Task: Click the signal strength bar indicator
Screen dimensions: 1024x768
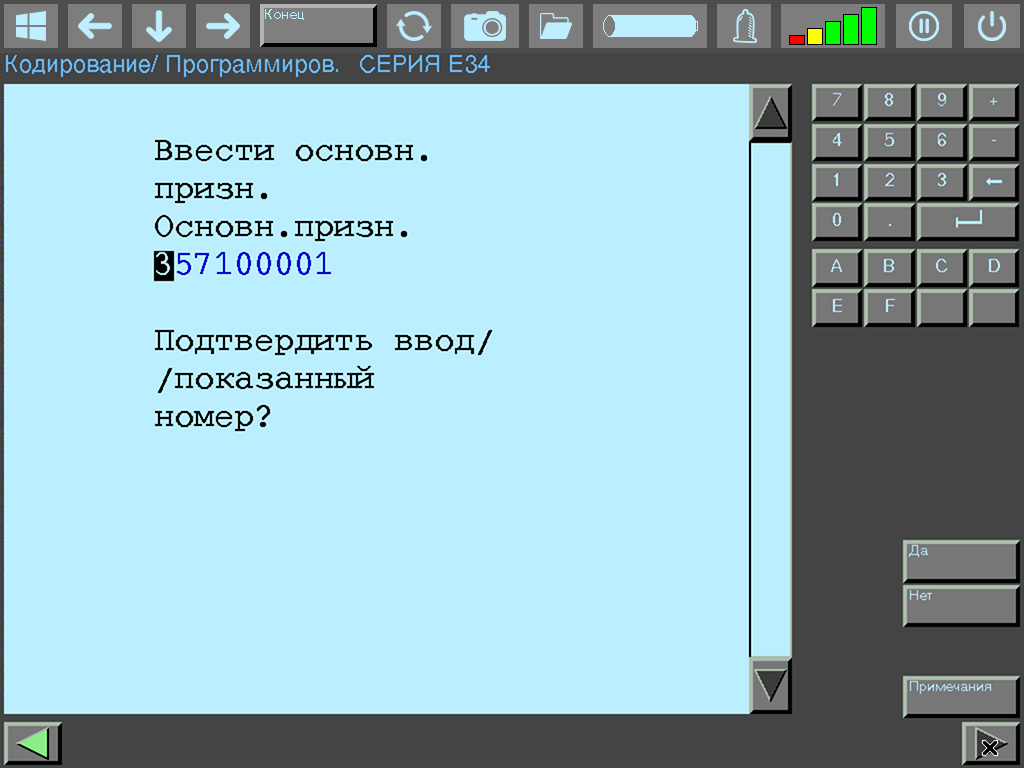Action: coord(832,26)
